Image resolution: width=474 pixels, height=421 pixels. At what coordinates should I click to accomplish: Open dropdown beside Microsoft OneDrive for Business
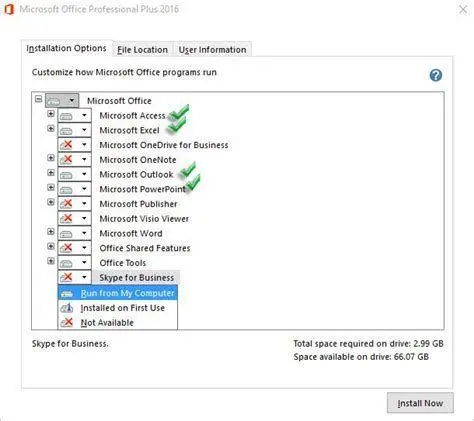(x=74, y=145)
